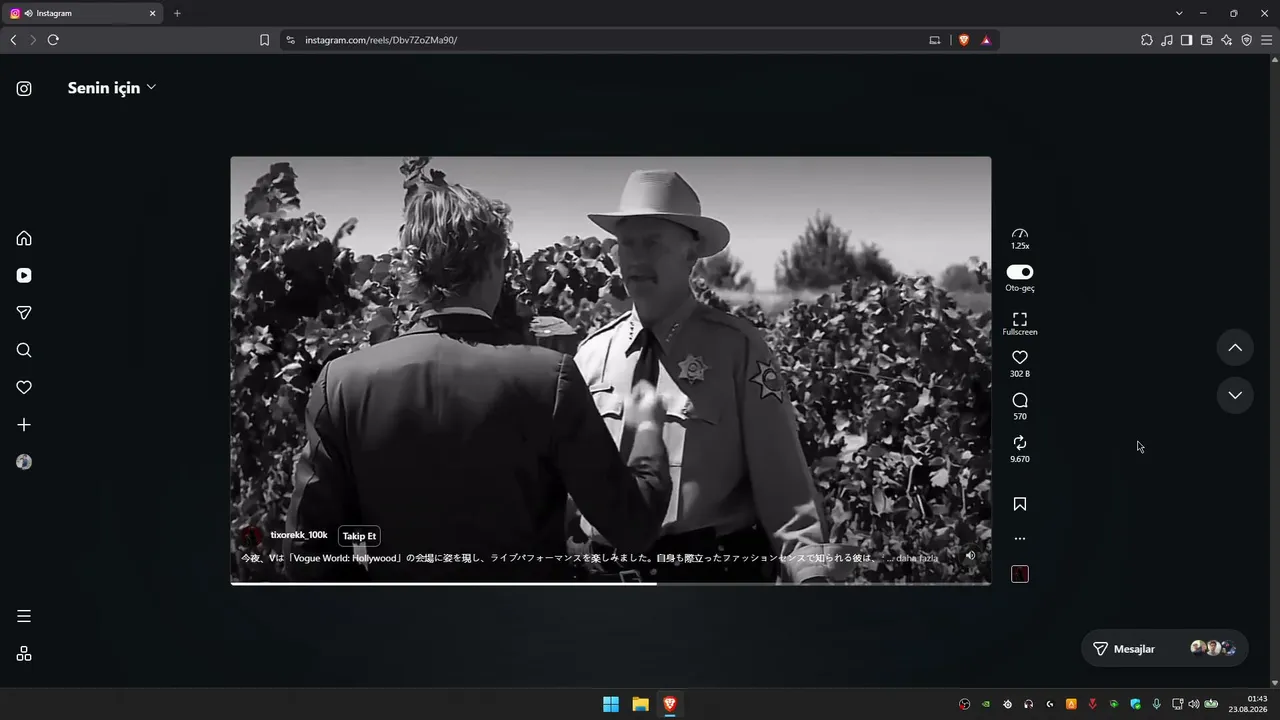Open Notifications heart in the left sidebar

pyautogui.click(x=24, y=388)
